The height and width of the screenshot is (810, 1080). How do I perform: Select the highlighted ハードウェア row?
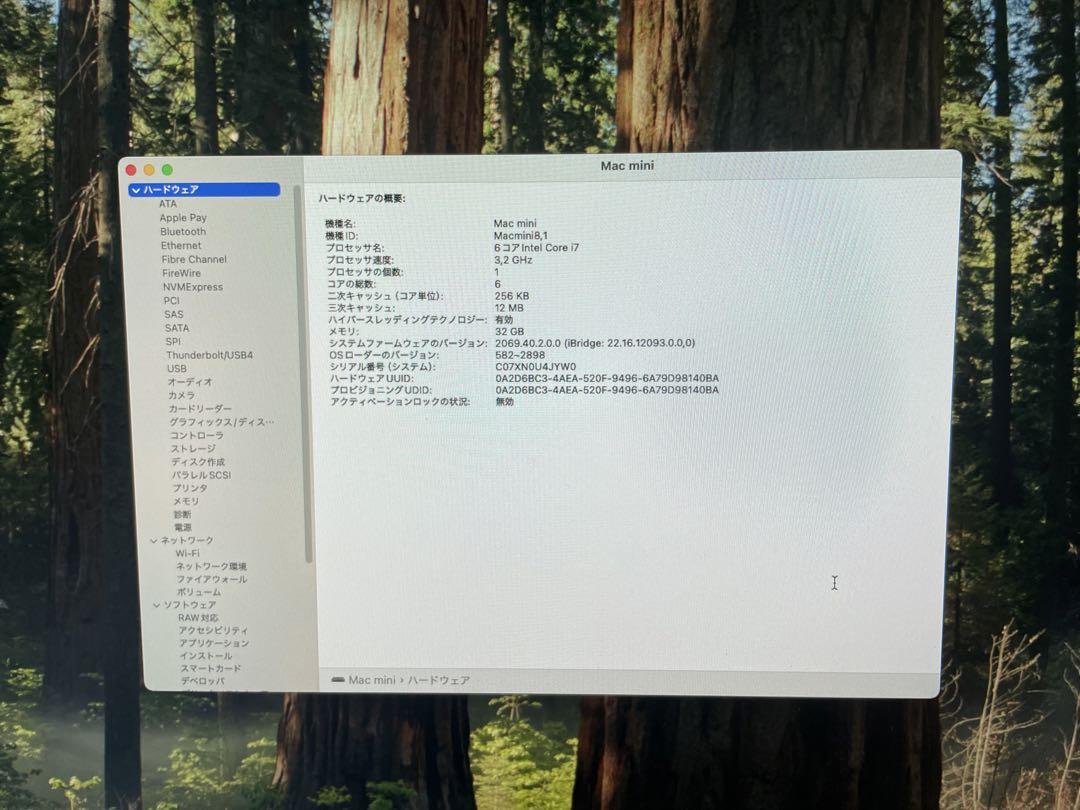(204, 189)
